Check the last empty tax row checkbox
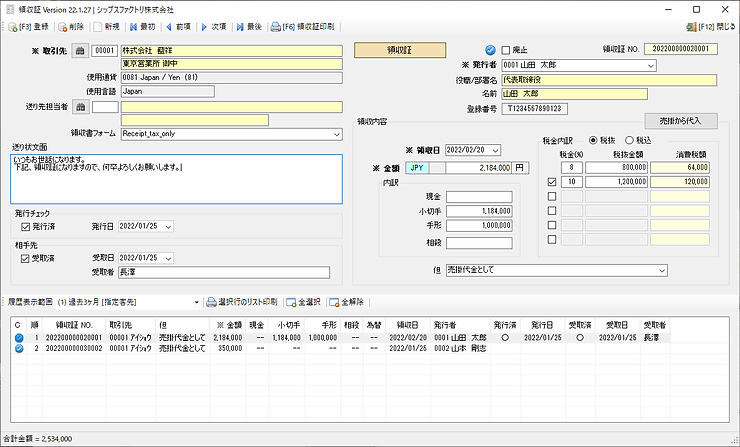Viewport: 740px width, 447px height. [552, 240]
